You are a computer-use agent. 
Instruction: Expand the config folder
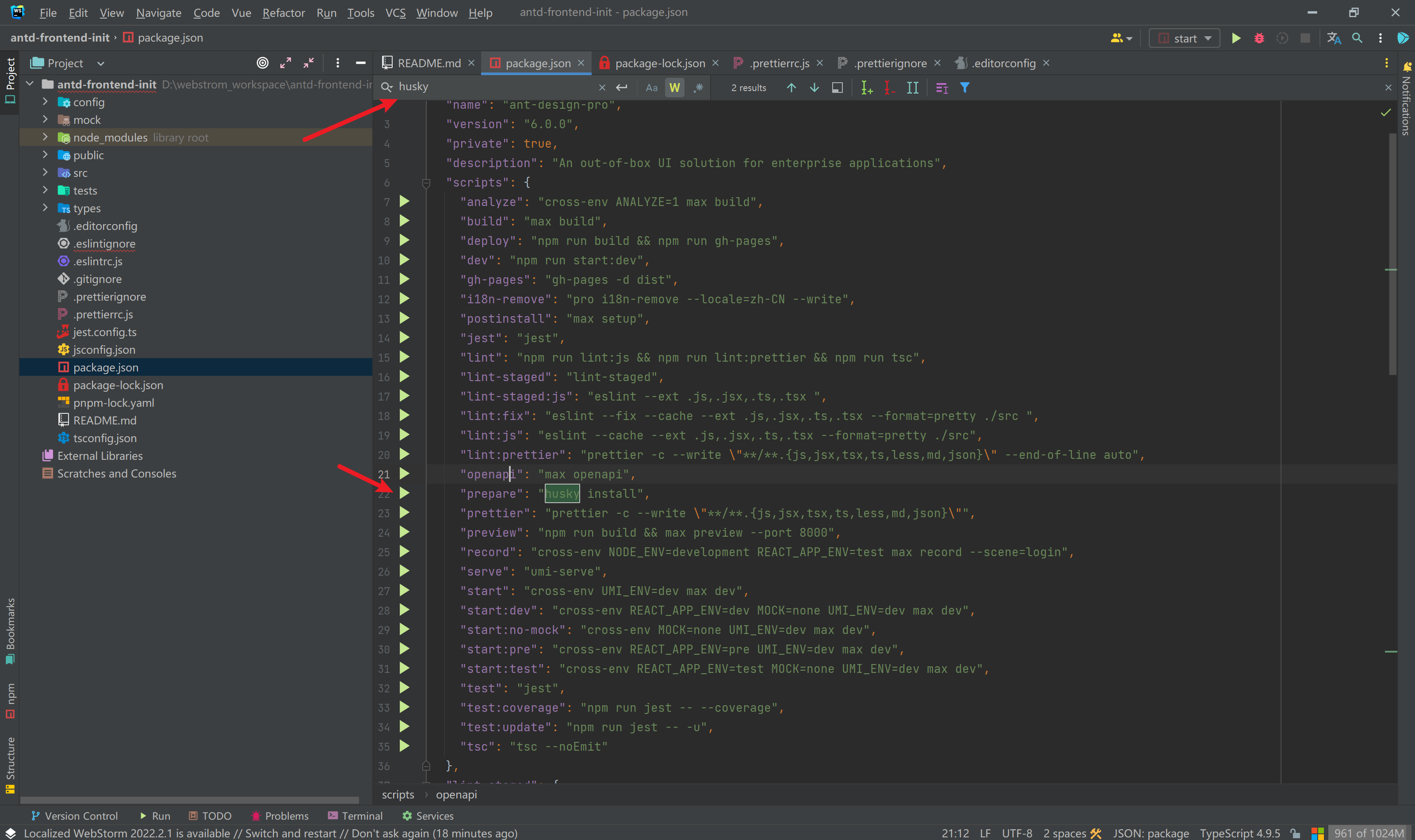pos(45,102)
